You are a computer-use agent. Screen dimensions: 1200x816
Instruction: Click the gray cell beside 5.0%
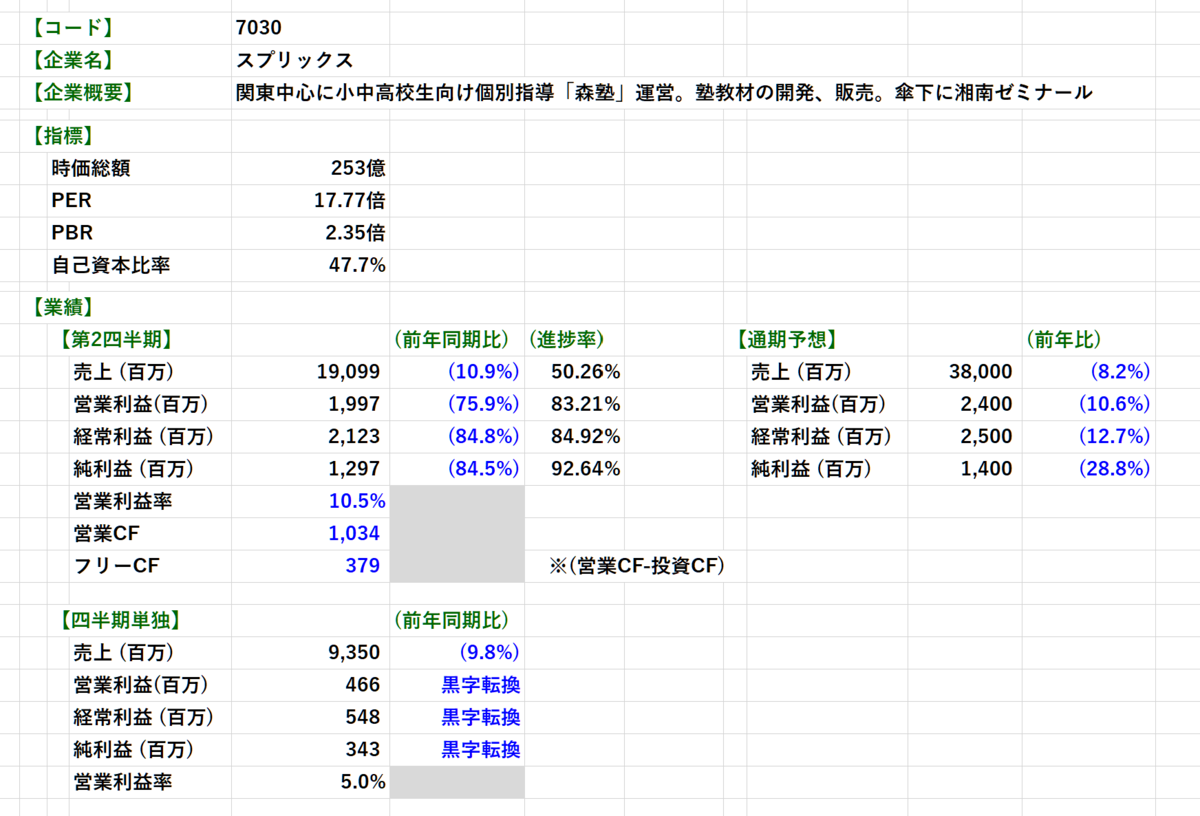[x=457, y=782]
